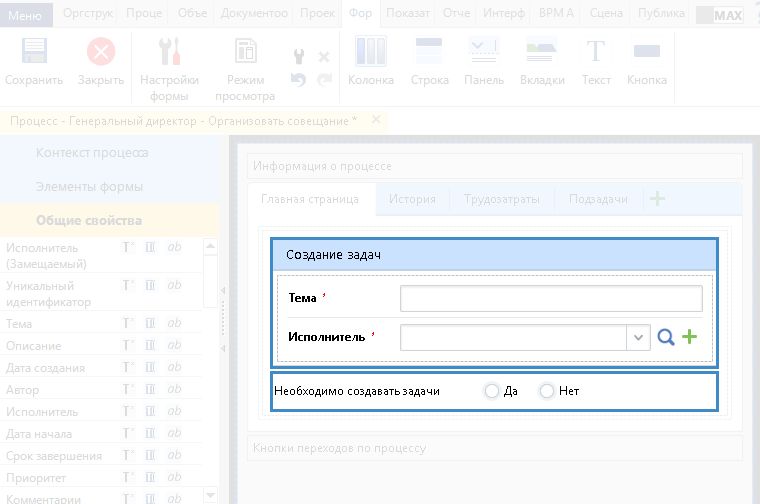
Task: Click the small gray X delete icon
Action: (324, 57)
